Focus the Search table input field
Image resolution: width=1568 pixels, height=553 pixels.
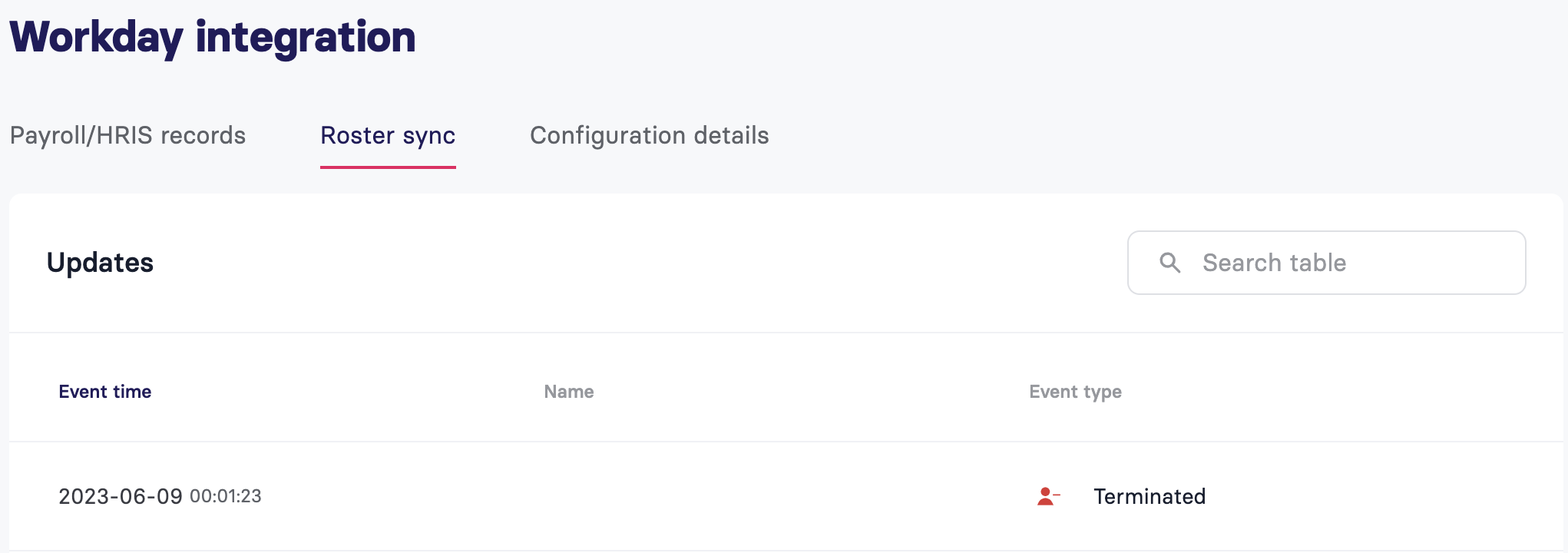point(1326,263)
